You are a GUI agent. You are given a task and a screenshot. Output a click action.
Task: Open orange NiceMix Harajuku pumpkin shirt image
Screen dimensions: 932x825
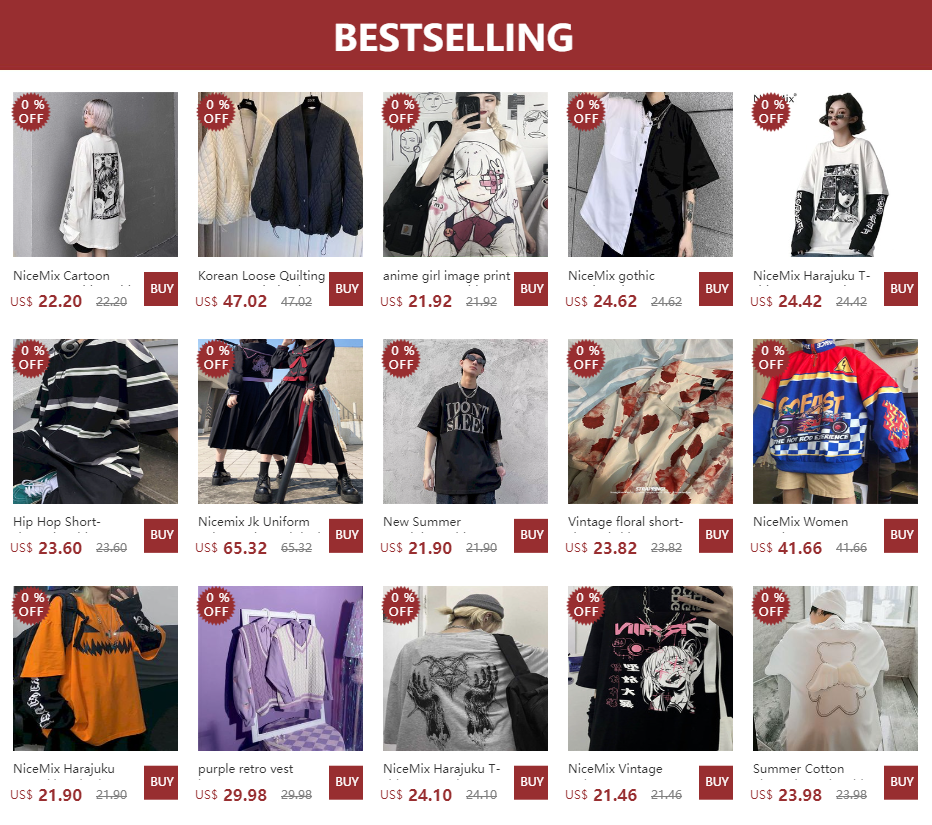point(95,669)
